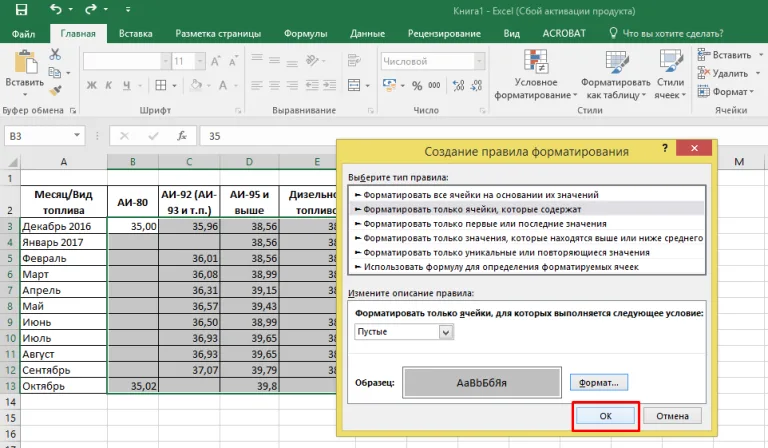Open Формат in the Ячейки group

(723, 92)
